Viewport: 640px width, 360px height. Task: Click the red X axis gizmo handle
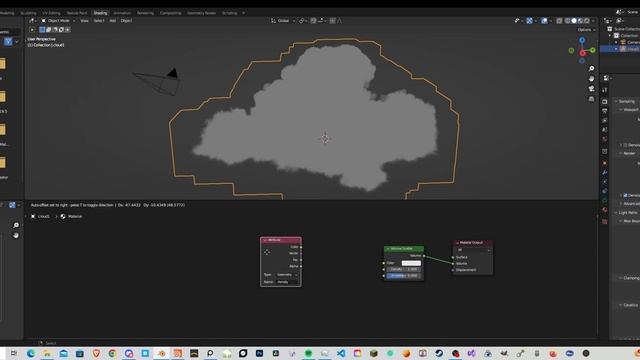(x=583, y=53)
